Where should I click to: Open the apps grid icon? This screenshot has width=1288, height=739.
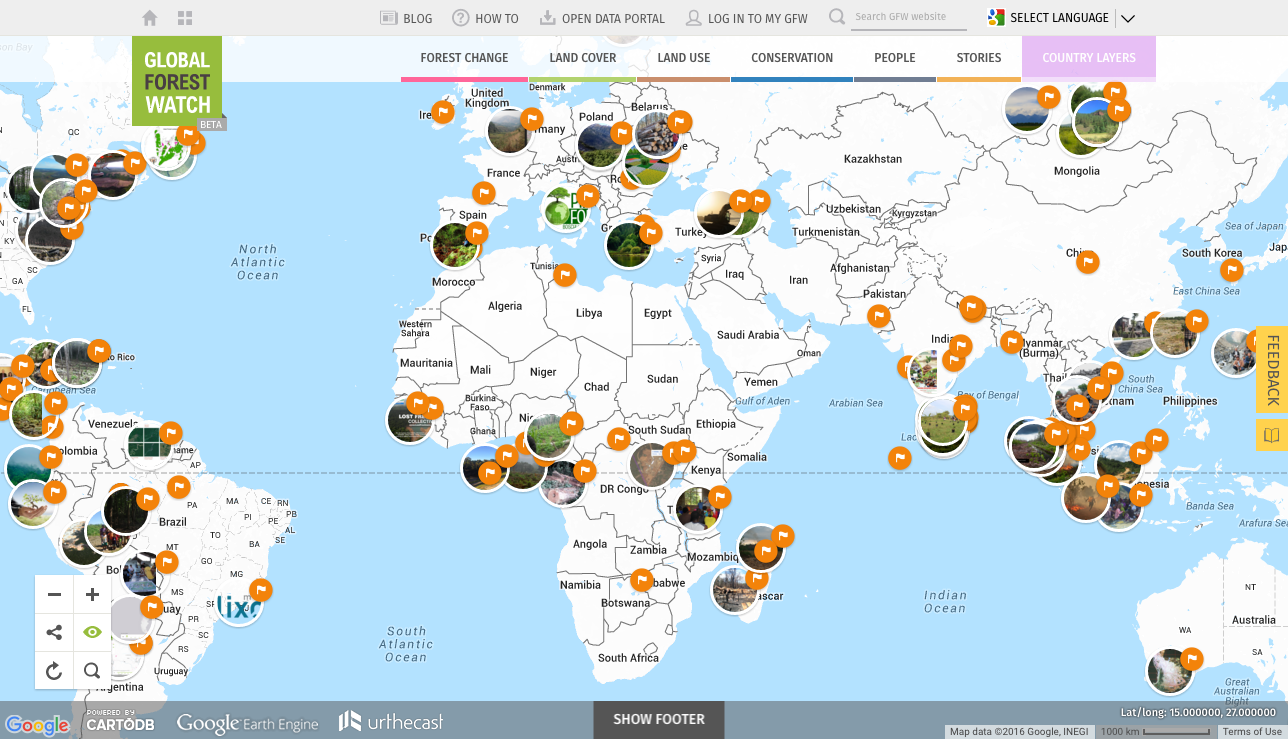point(185,18)
